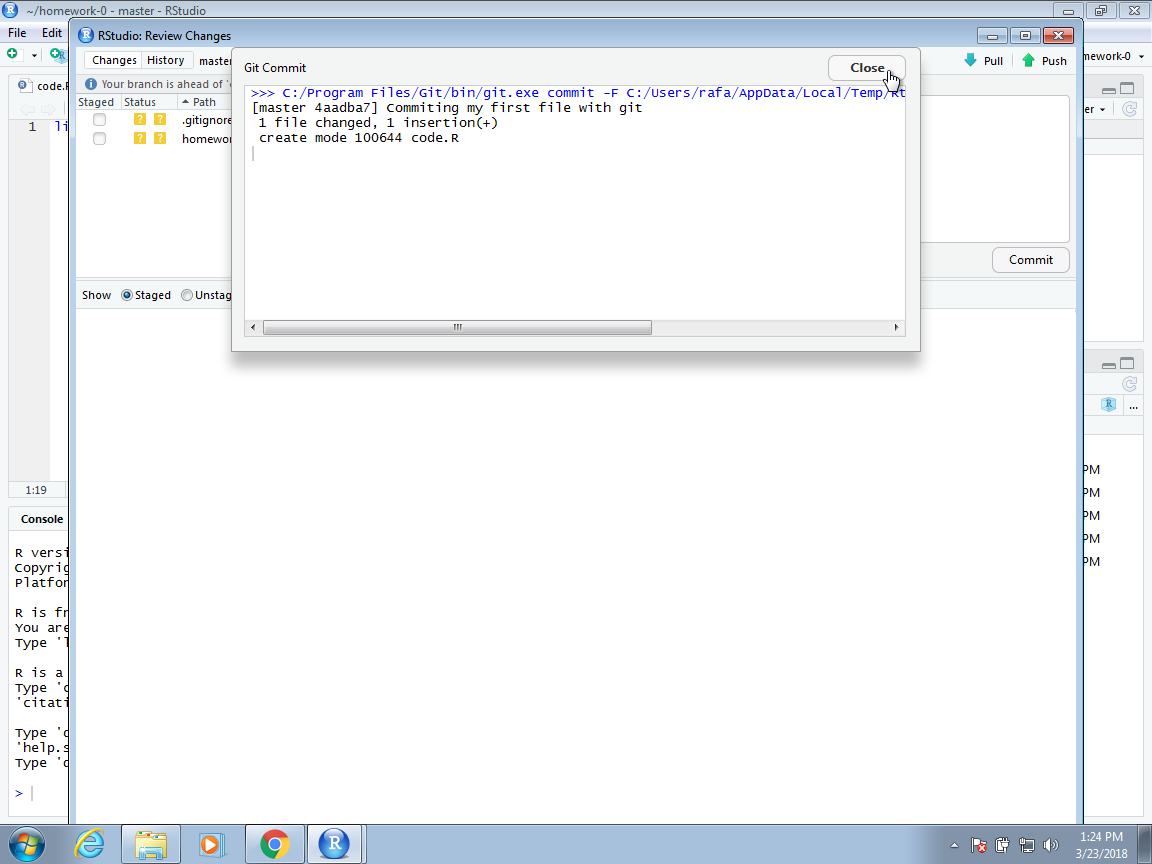Click the console prompt input line
The image size is (1152, 864).
tap(41, 793)
